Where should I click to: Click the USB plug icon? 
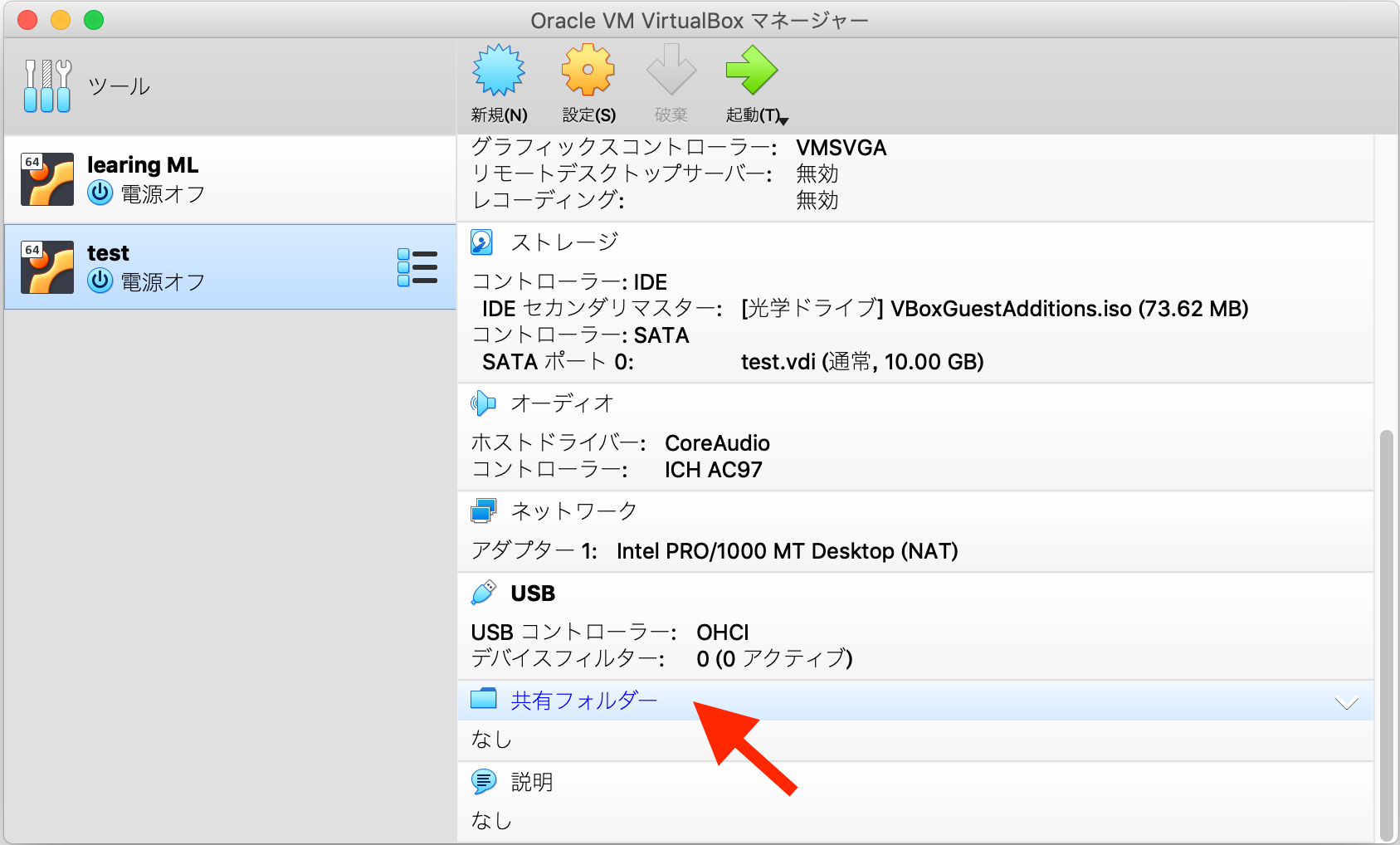pyautogui.click(x=483, y=593)
